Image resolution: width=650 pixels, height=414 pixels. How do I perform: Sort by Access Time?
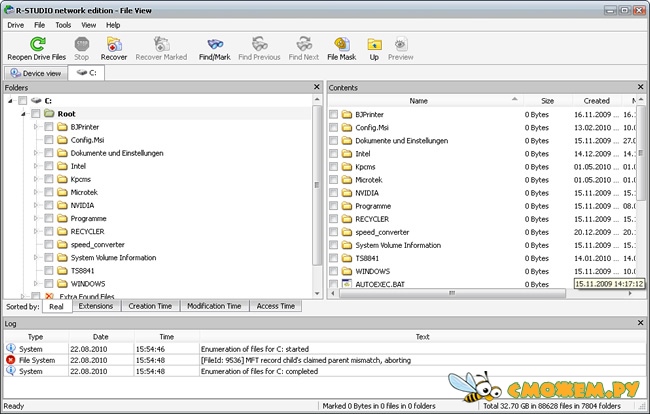[x=276, y=306]
